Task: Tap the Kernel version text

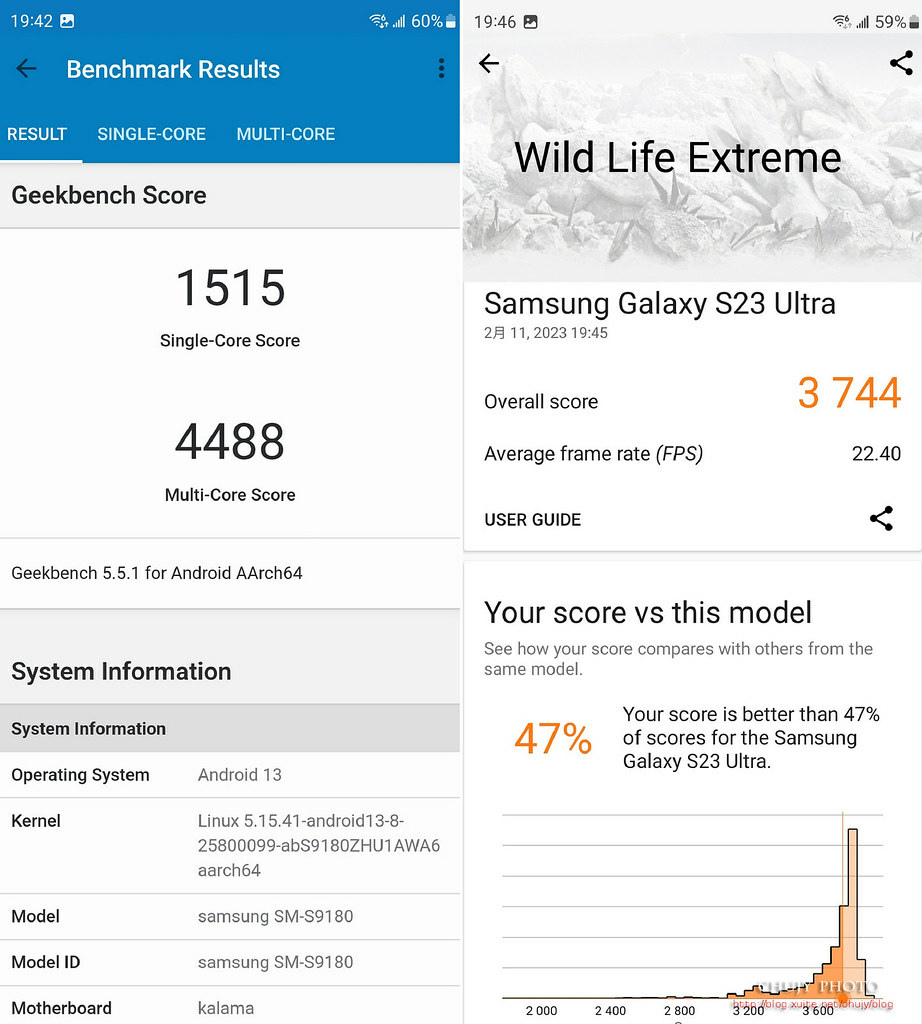Action: 319,845
